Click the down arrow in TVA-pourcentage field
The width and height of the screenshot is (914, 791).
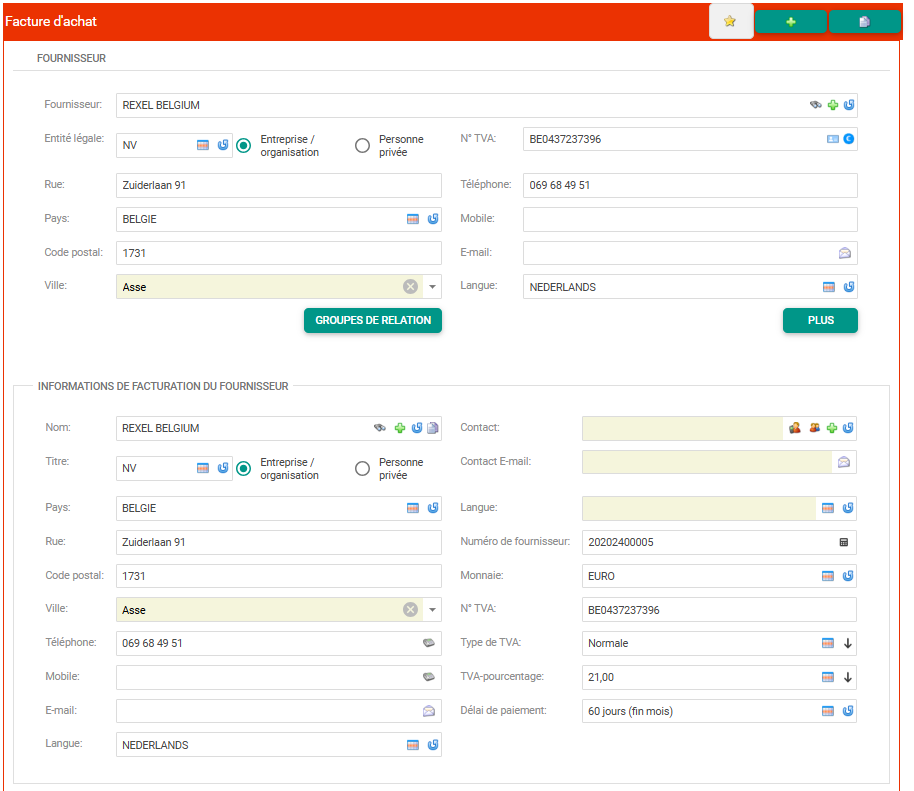click(x=848, y=677)
